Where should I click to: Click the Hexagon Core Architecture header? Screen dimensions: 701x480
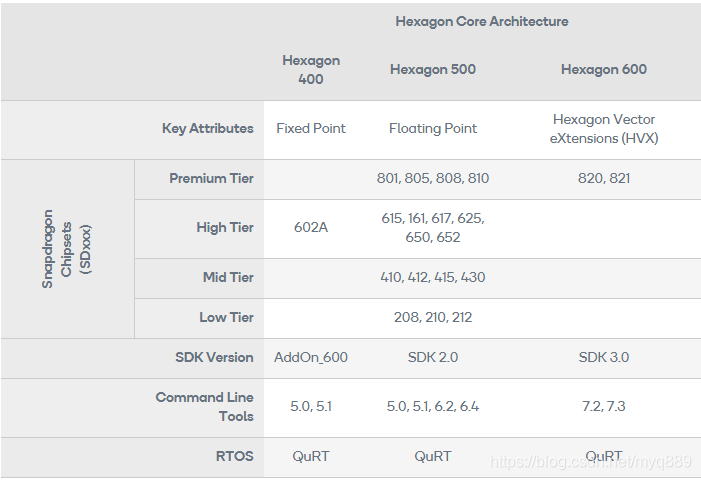coord(481,21)
